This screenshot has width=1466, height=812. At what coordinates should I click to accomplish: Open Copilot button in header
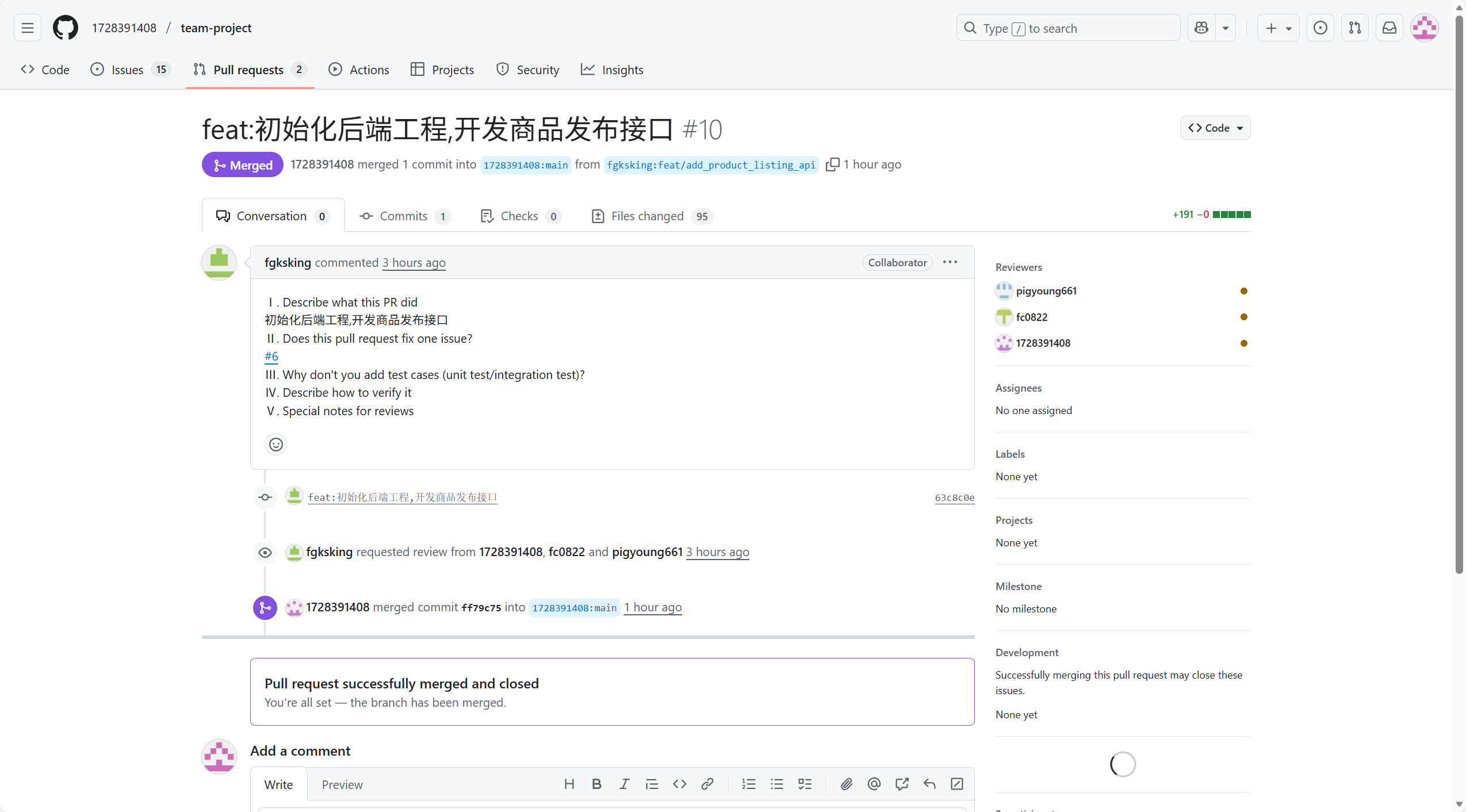(1201, 28)
